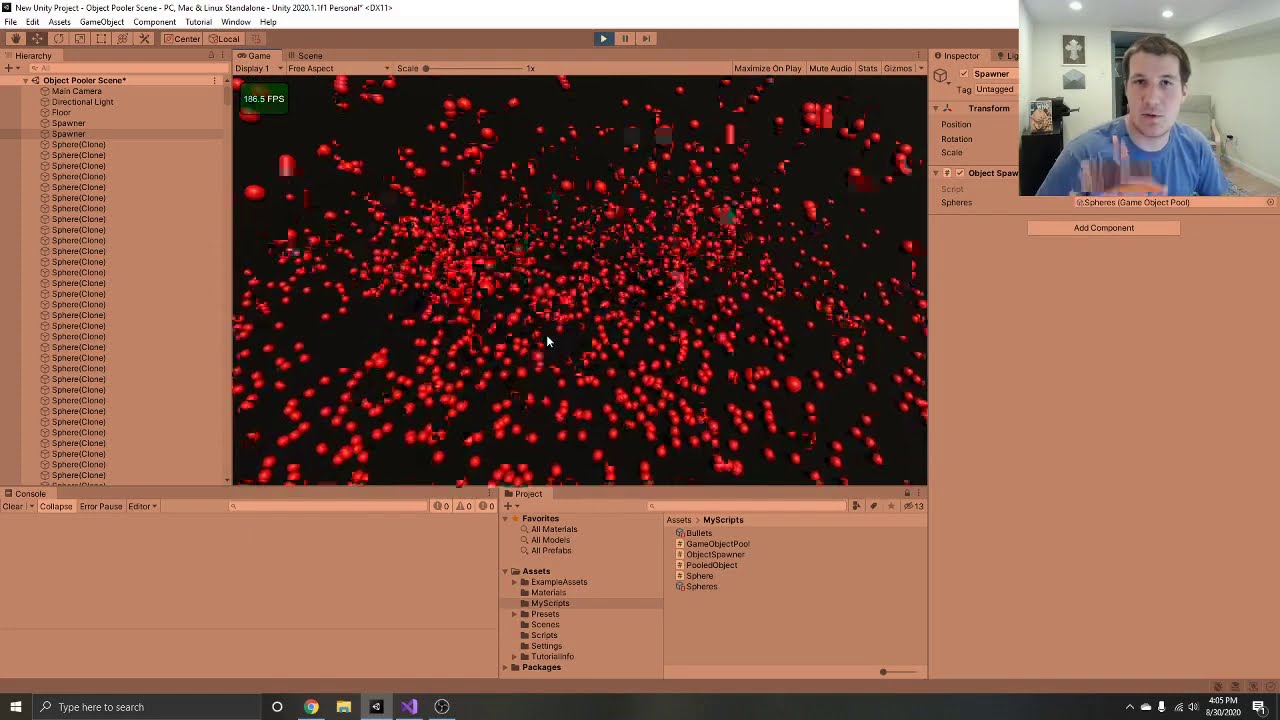Open the Untagged tag dropdown

pos(996,90)
